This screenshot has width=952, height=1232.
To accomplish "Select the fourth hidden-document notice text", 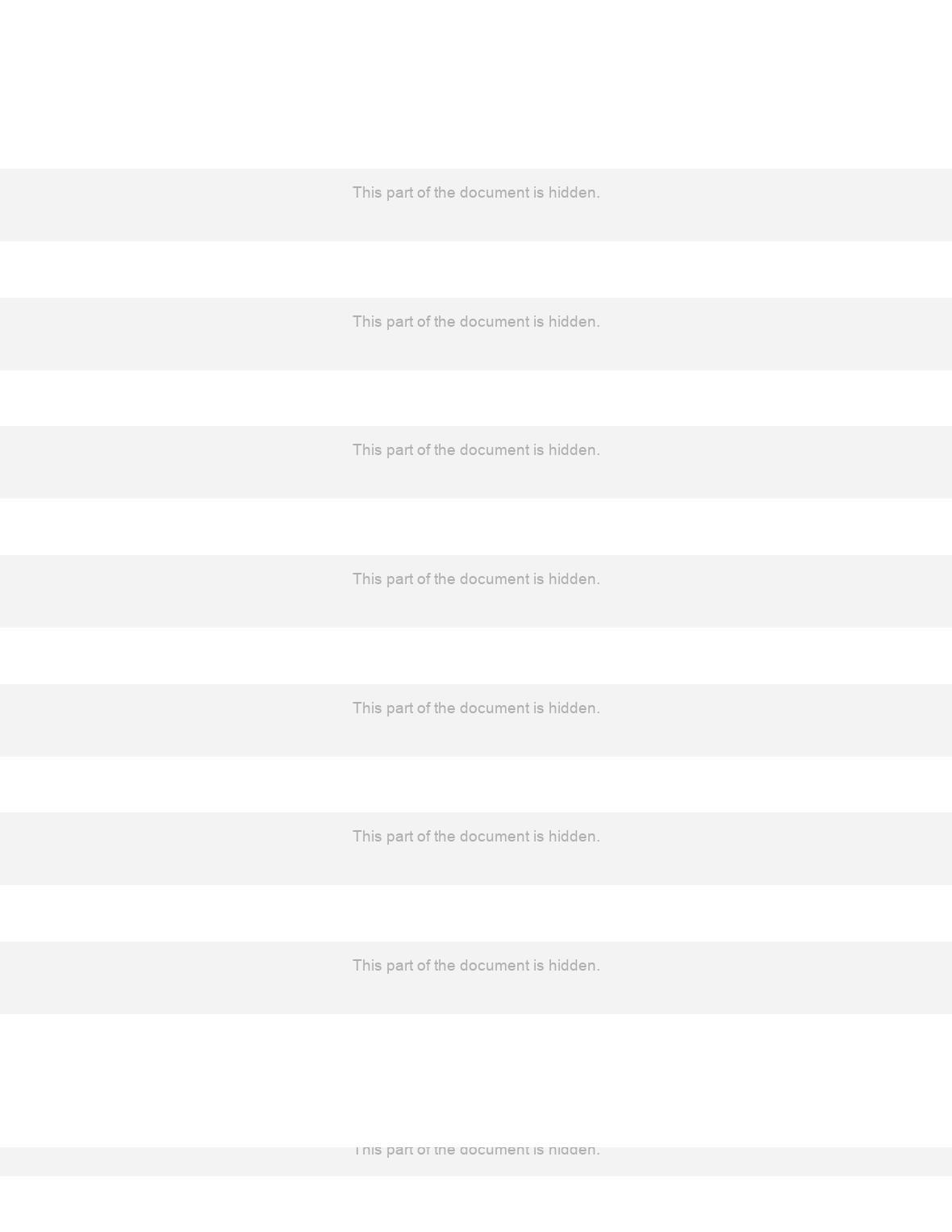I will coord(476,579).
